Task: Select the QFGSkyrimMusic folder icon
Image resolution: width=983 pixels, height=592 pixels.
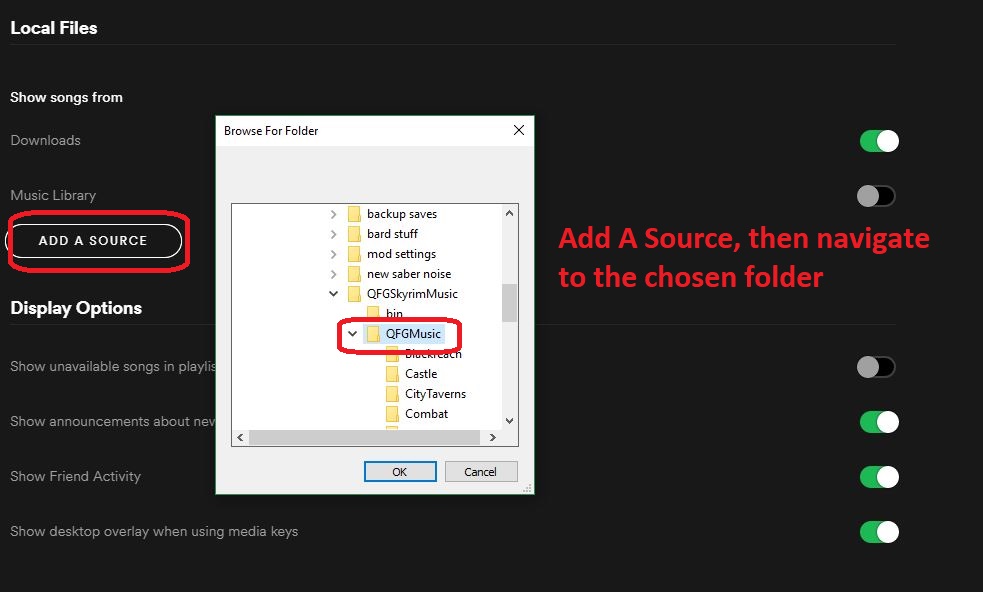Action: 355,293
